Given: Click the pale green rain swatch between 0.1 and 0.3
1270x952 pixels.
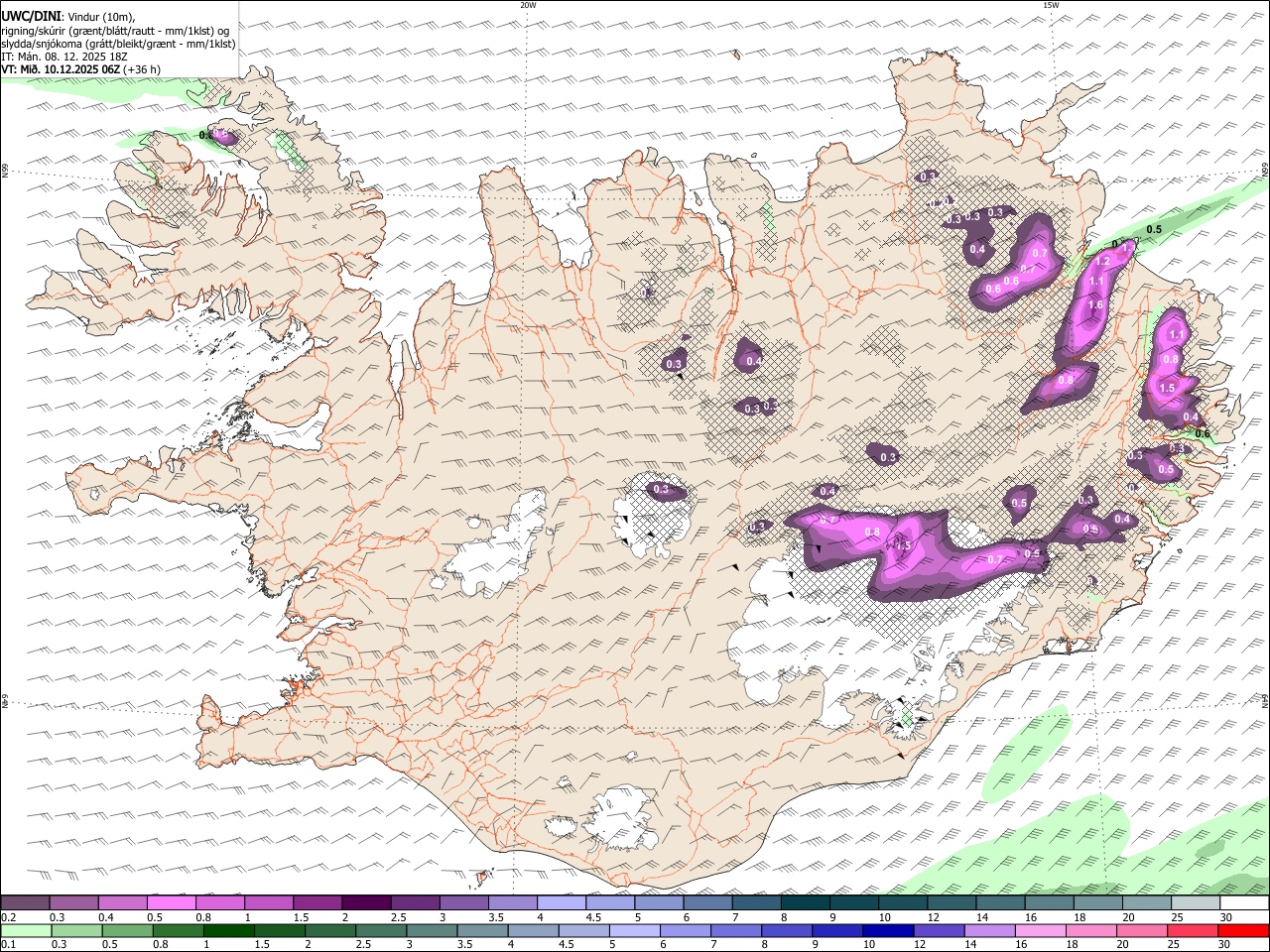Looking at the screenshot, I should point(25,930).
